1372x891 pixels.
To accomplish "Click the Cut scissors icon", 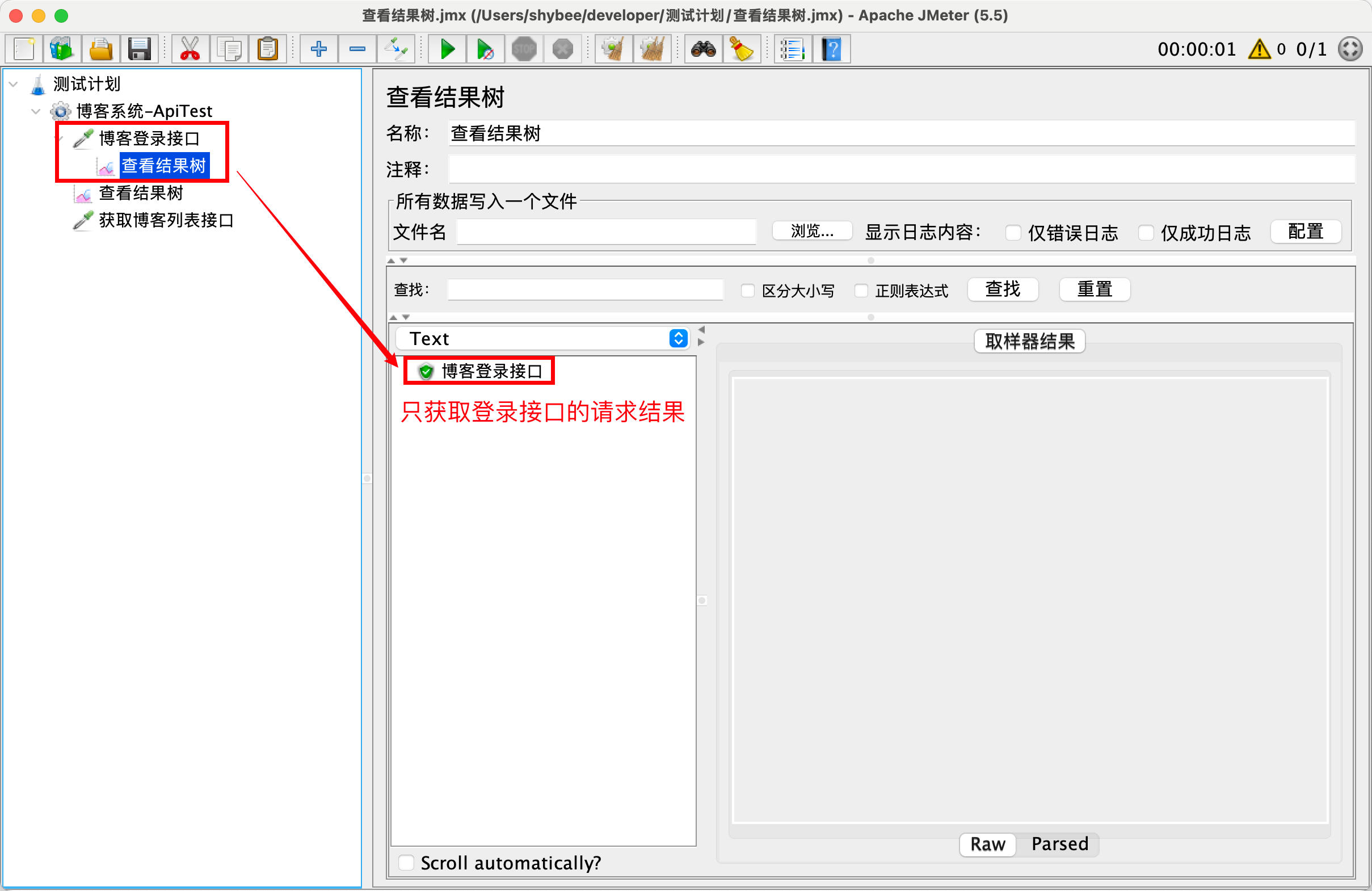I will (x=190, y=49).
